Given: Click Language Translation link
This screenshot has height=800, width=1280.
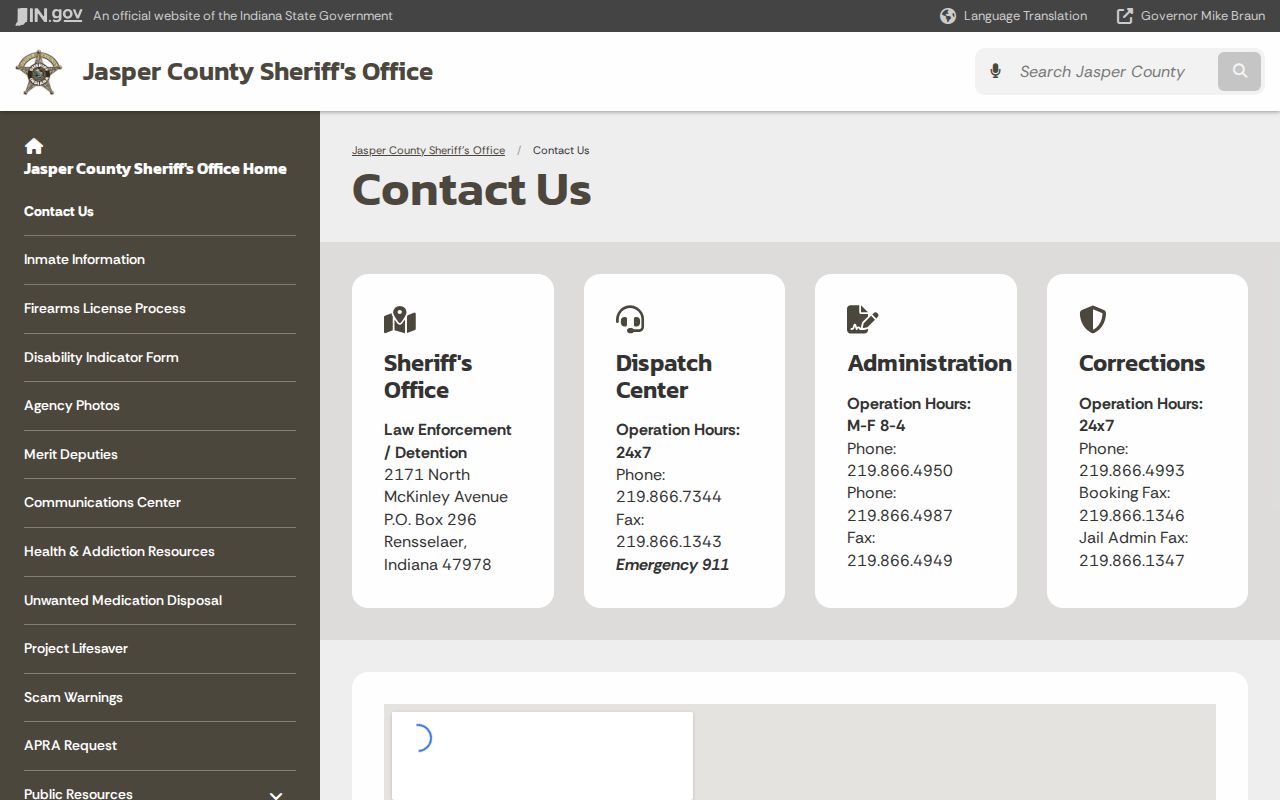Looking at the screenshot, I should coord(1025,16).
